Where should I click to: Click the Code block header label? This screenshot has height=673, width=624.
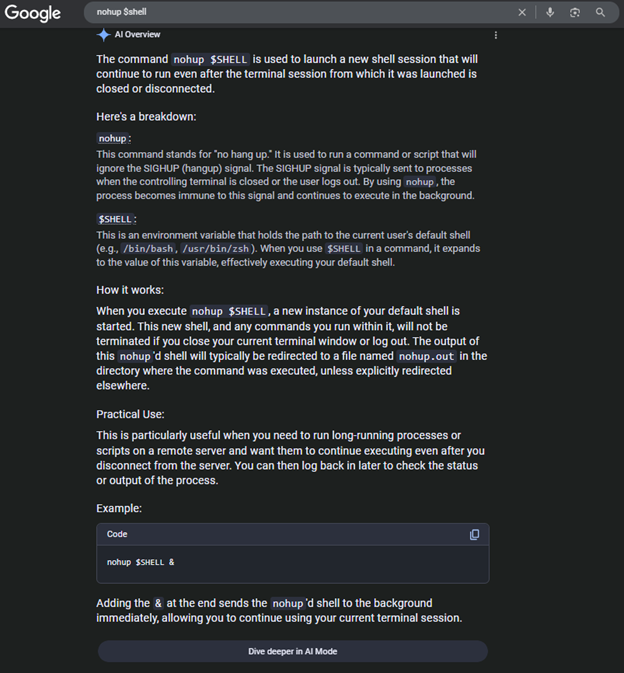(117, 534)
